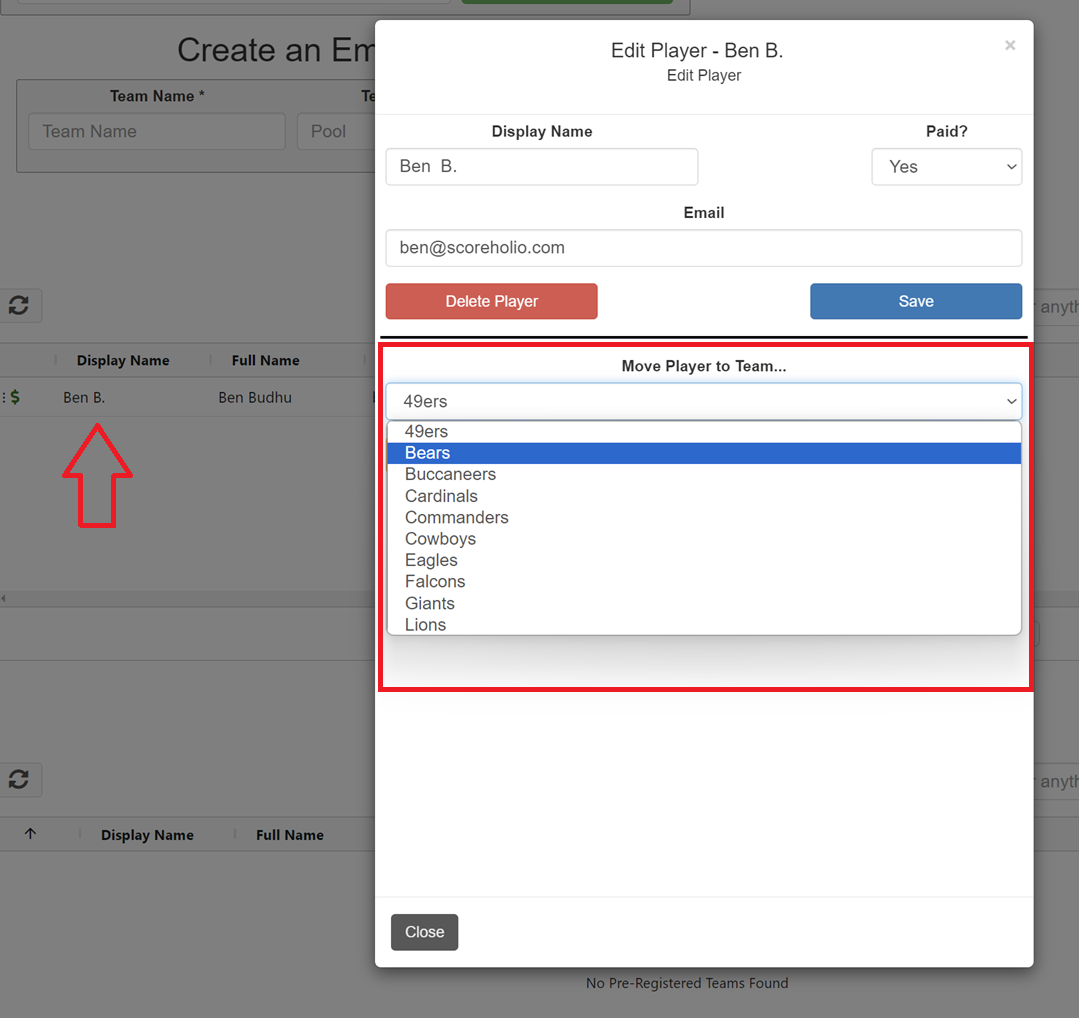
Task: Click the Team Name input field
Action: click(x=157, y=132)
